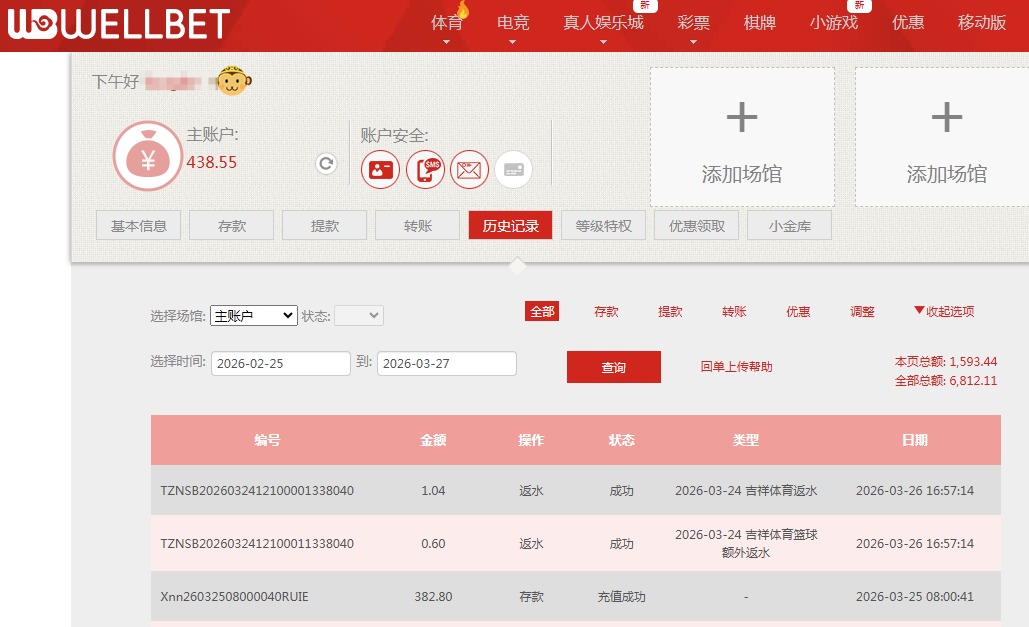1029x627 pixels.
Task: Open the ID verification security icon
Action: click(380, 169)
